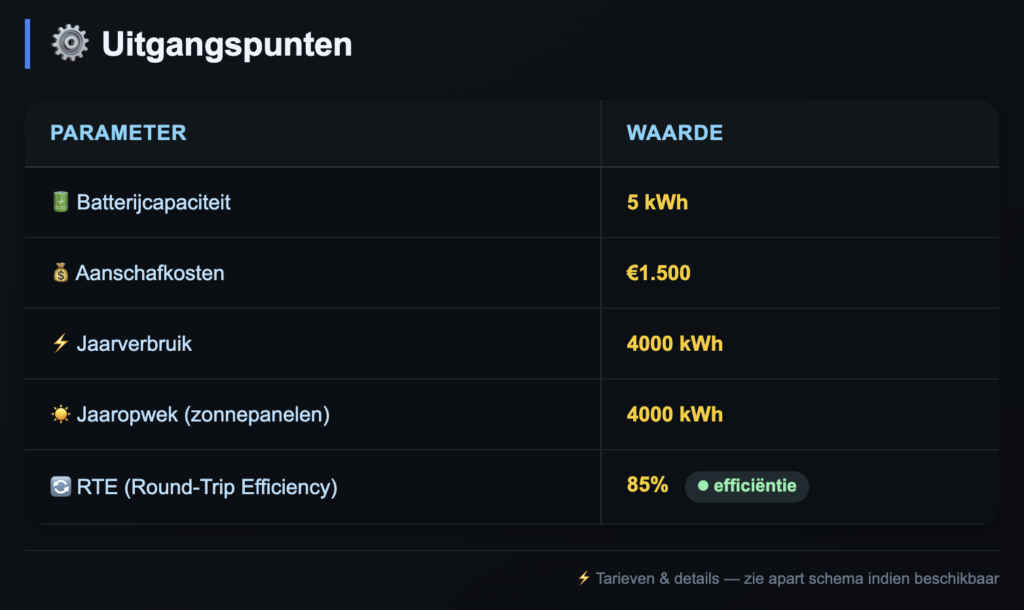Click the Uitgangspunten heading text
Screen dimensions: 1024x610
[x=227, y=45]
